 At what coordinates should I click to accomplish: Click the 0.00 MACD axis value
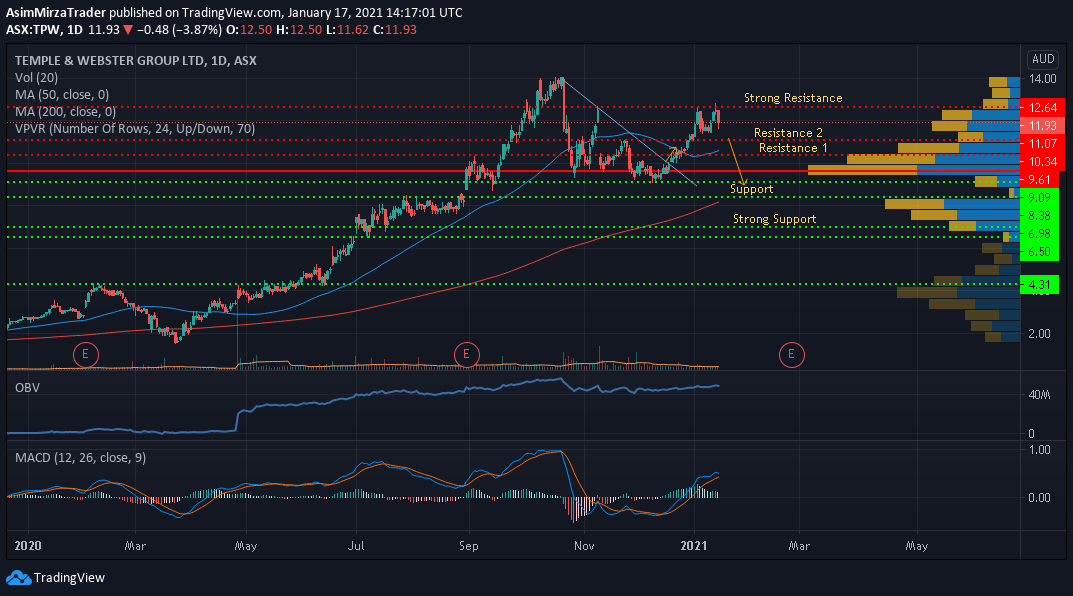coord(1039,498)
